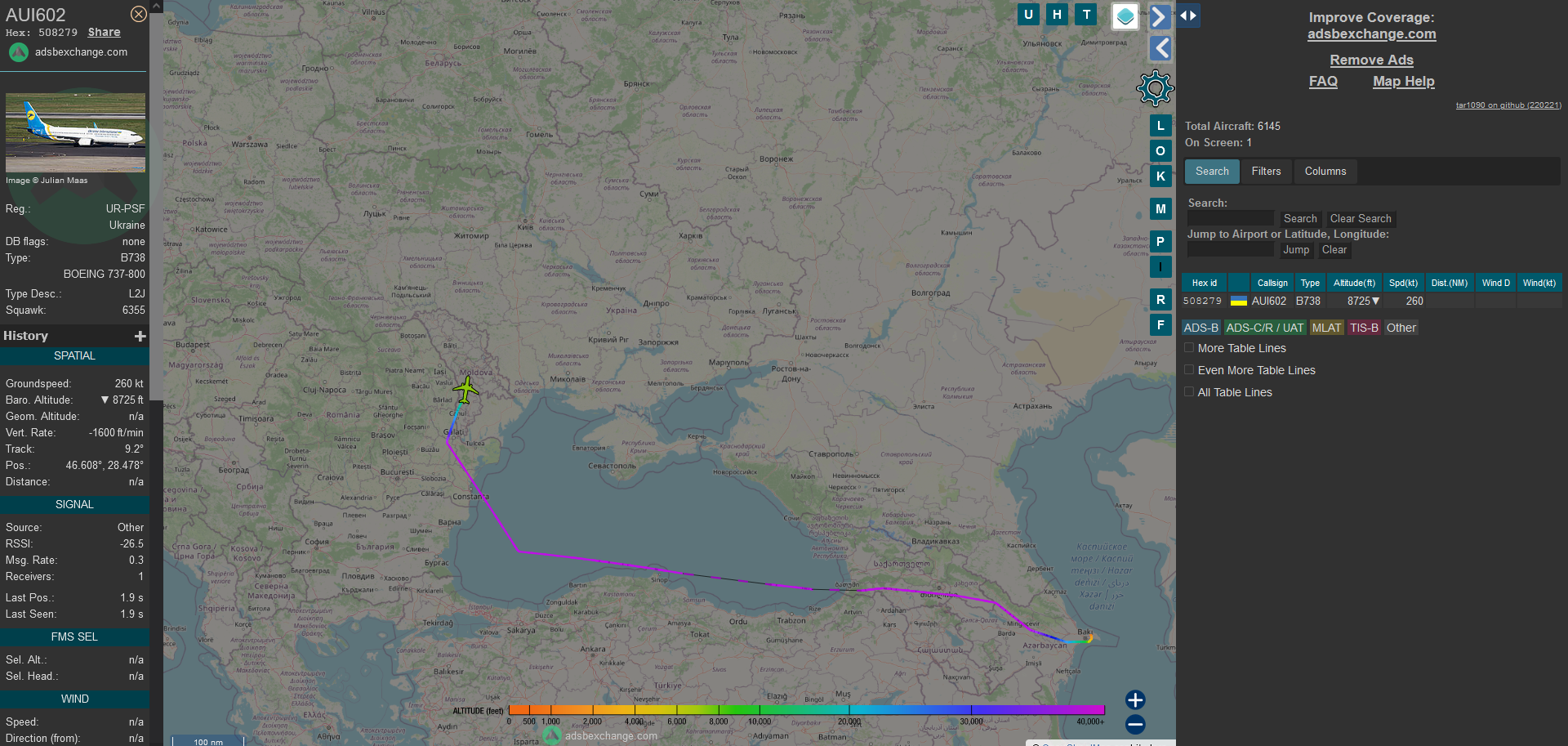
Task: Click the I map option button
Action: pos(1160,267)
